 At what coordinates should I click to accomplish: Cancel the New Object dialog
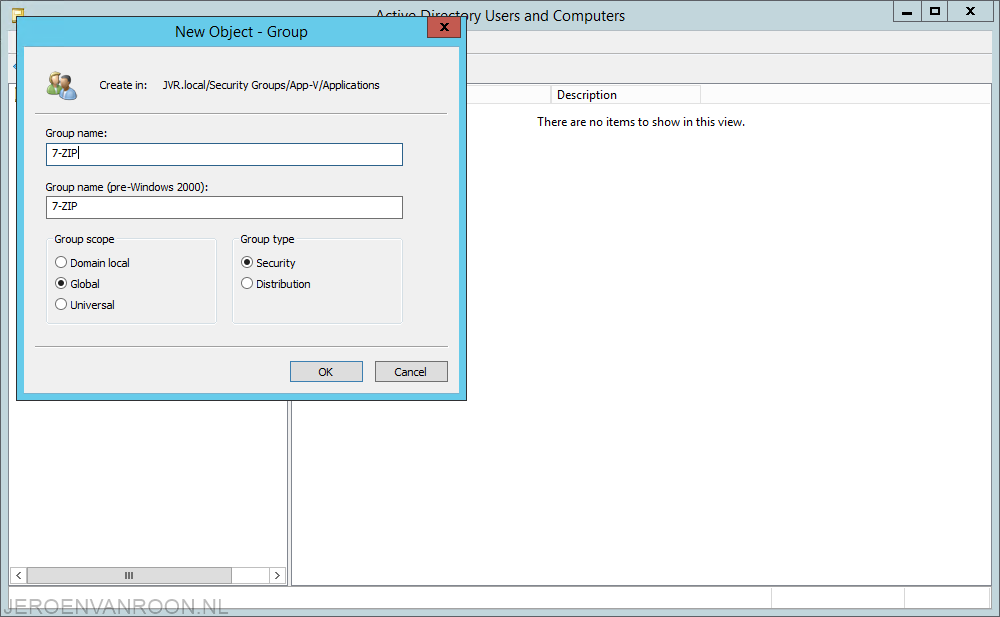(411, 371)
